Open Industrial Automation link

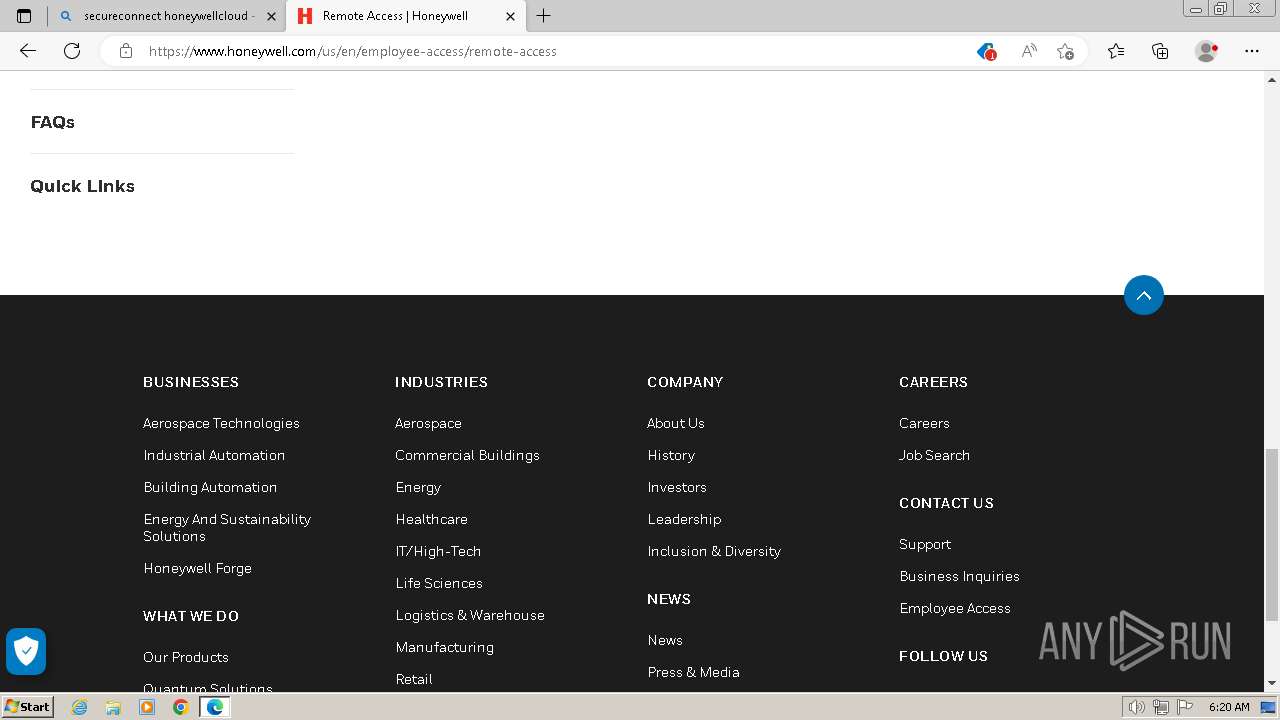[214, 455]
